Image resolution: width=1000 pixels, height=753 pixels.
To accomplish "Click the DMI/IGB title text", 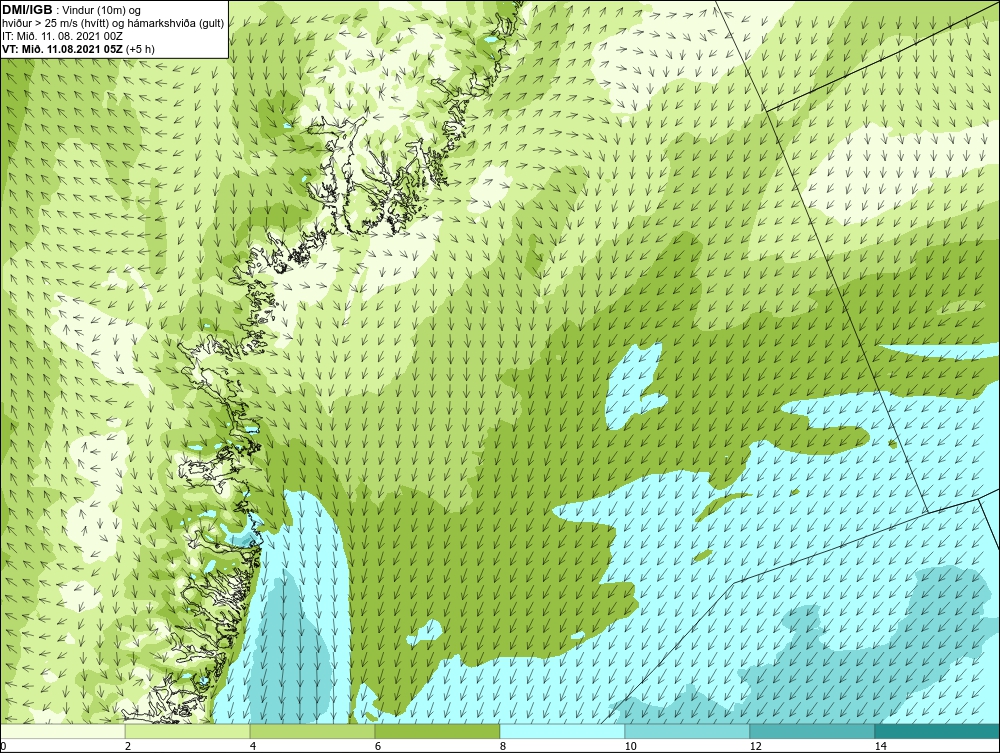I will click(27, 10).
